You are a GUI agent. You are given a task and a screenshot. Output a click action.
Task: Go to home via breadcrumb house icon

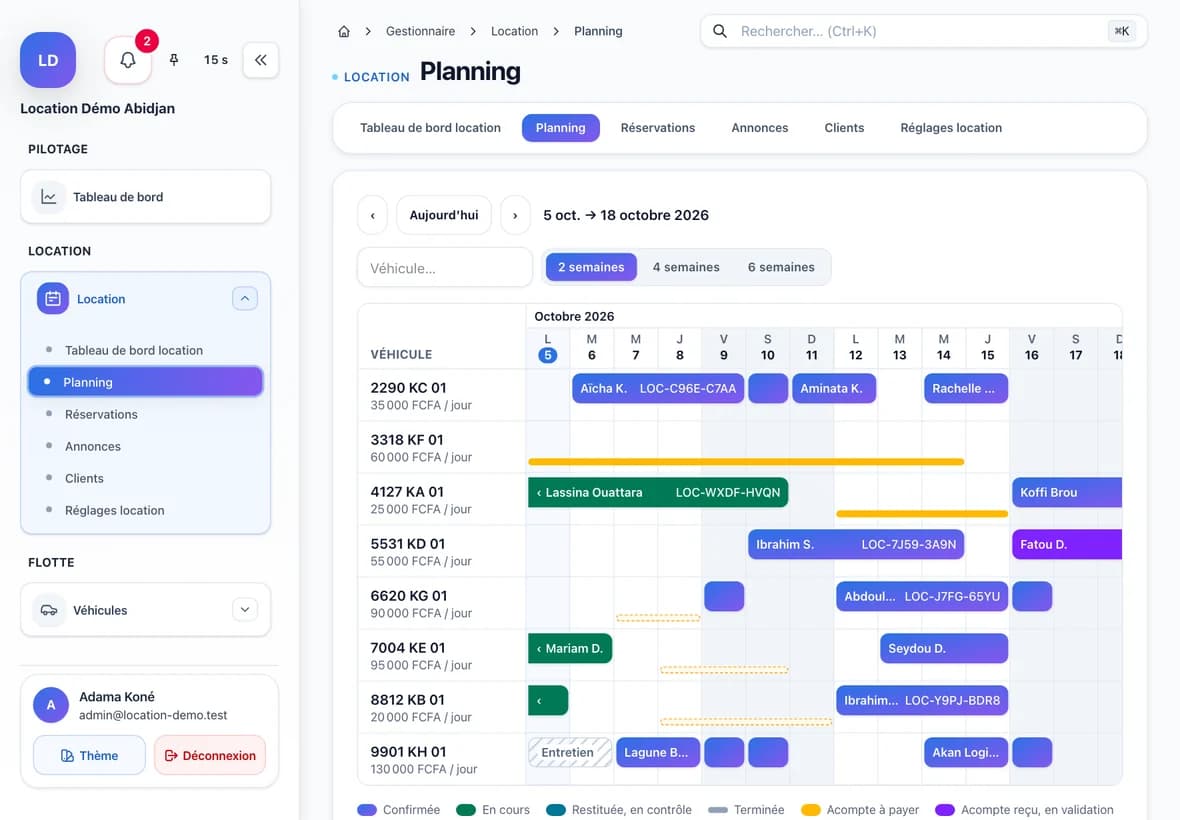344,32
